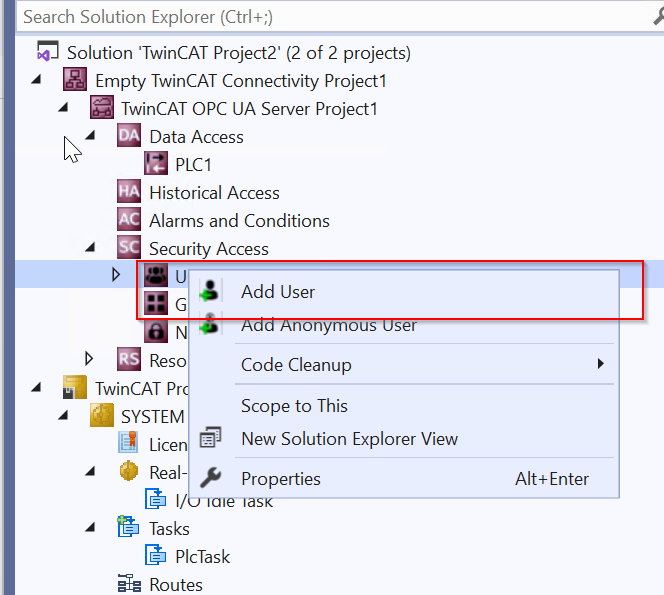
Task: Click the padlock node icon
Action: (x=156, y=331)
